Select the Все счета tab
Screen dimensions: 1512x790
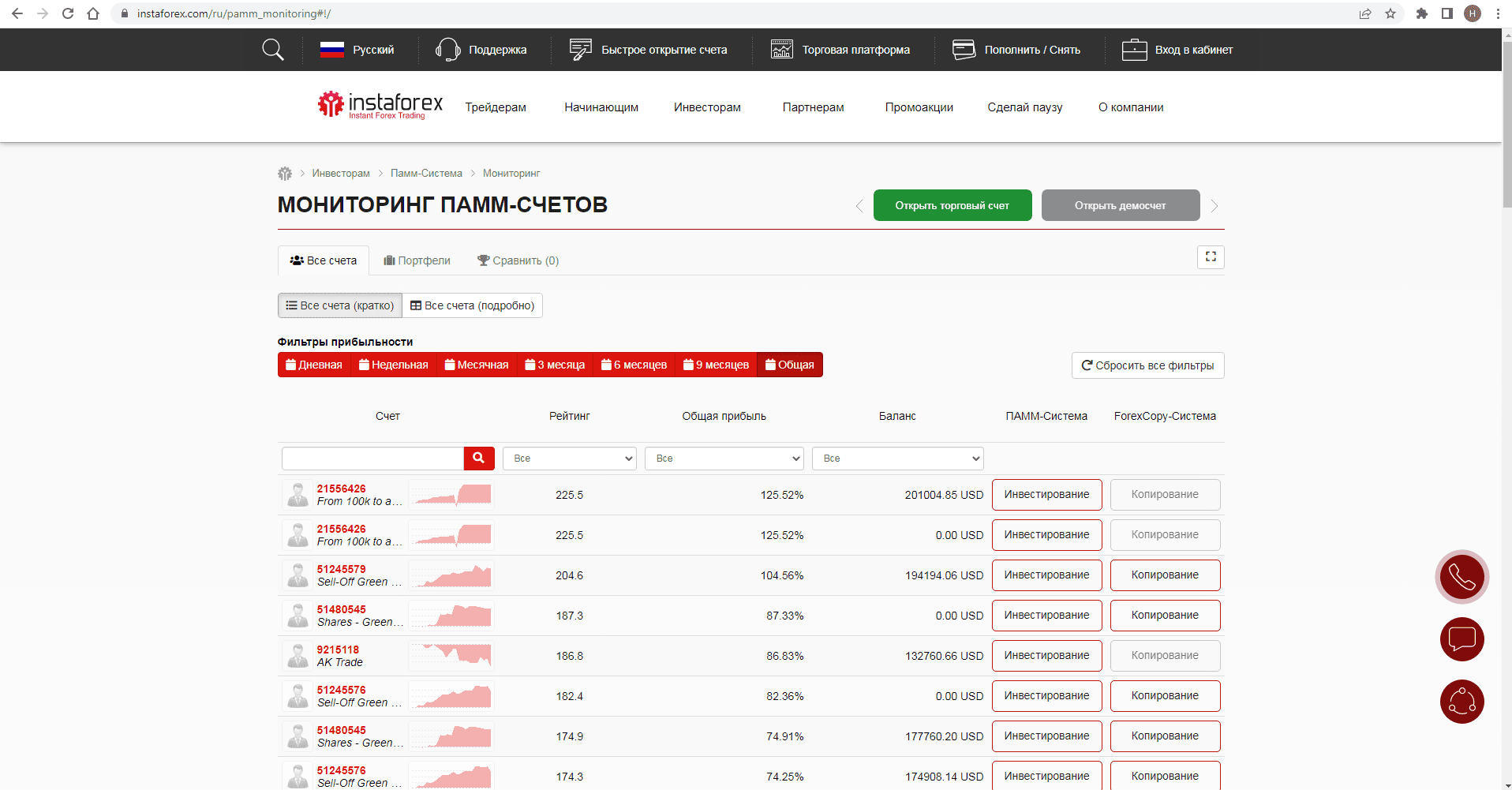point(324,260)
